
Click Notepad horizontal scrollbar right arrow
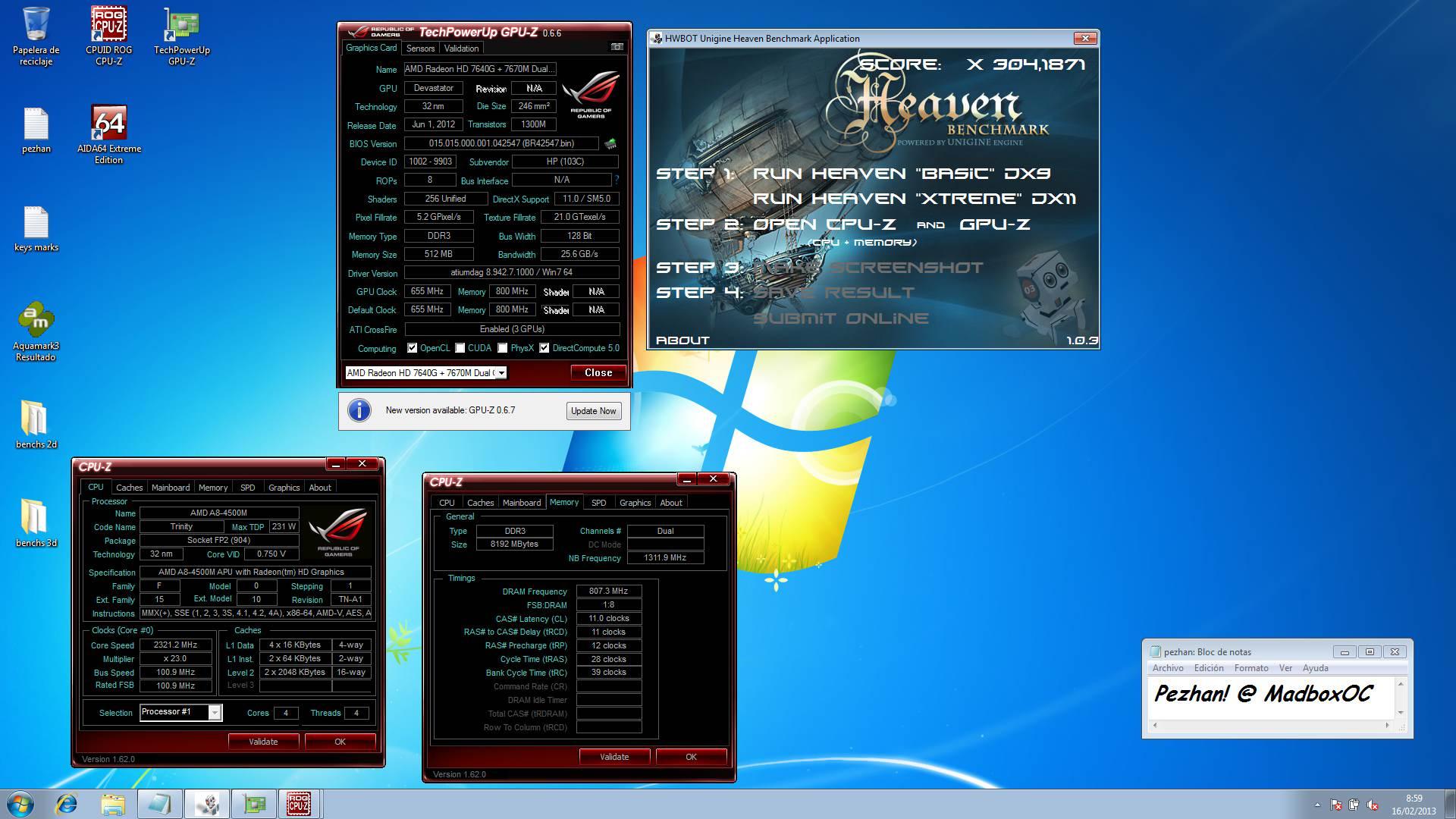pyautogui.click(x=1387, y=726)
